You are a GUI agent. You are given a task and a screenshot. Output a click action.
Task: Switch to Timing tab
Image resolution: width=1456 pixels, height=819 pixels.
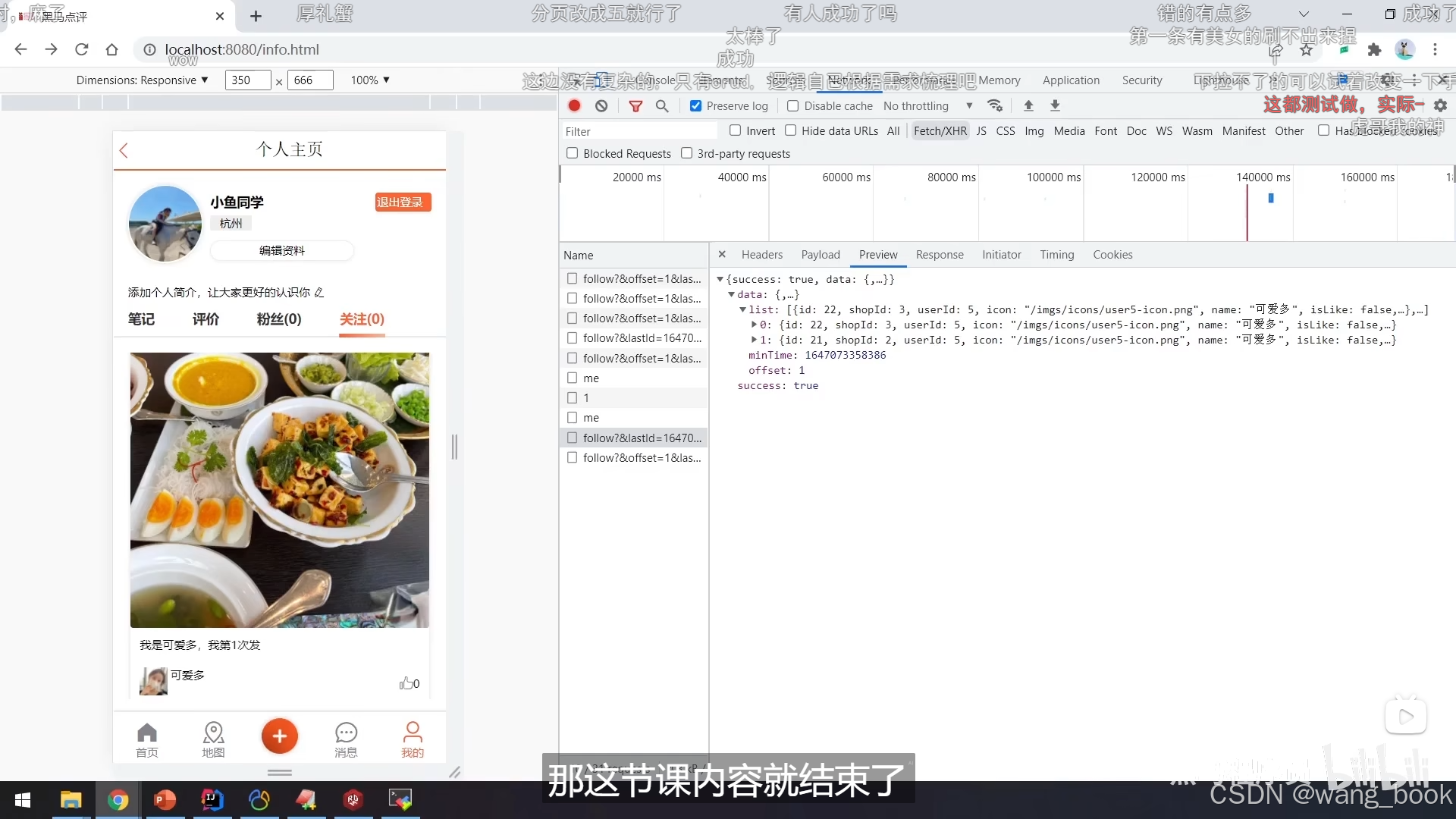[x=1057, y=255]
